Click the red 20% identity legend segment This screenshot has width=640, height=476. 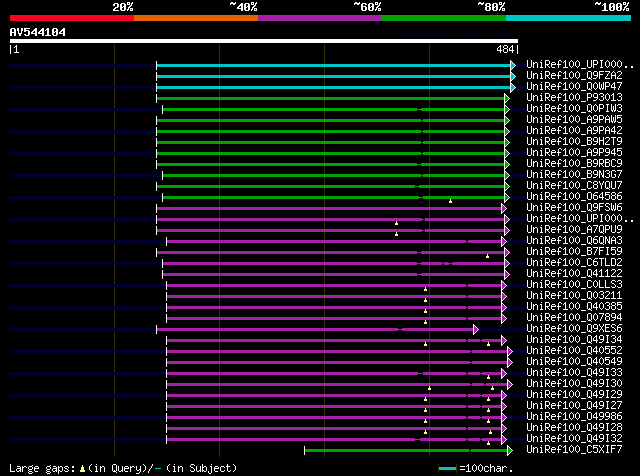point(72,18)
